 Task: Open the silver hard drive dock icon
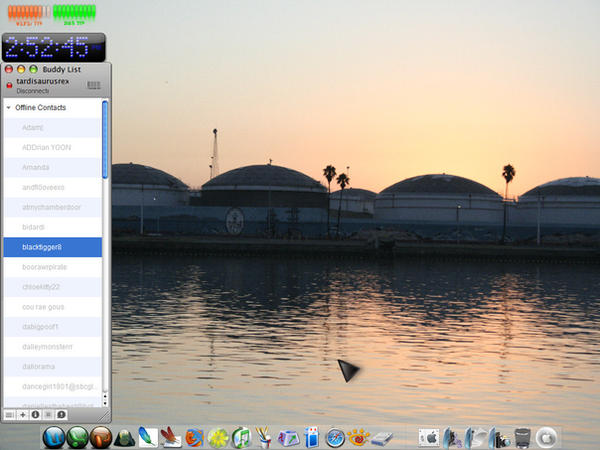tap(382, 439)
